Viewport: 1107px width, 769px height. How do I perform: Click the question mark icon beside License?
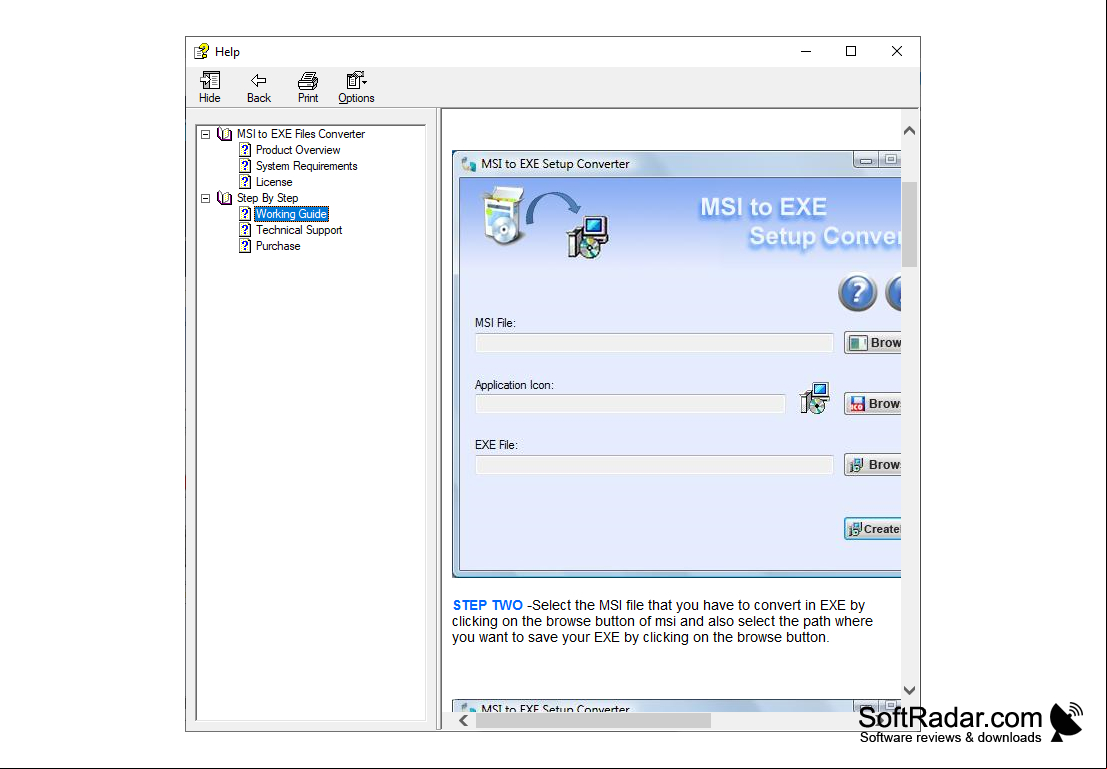[245, 182]
